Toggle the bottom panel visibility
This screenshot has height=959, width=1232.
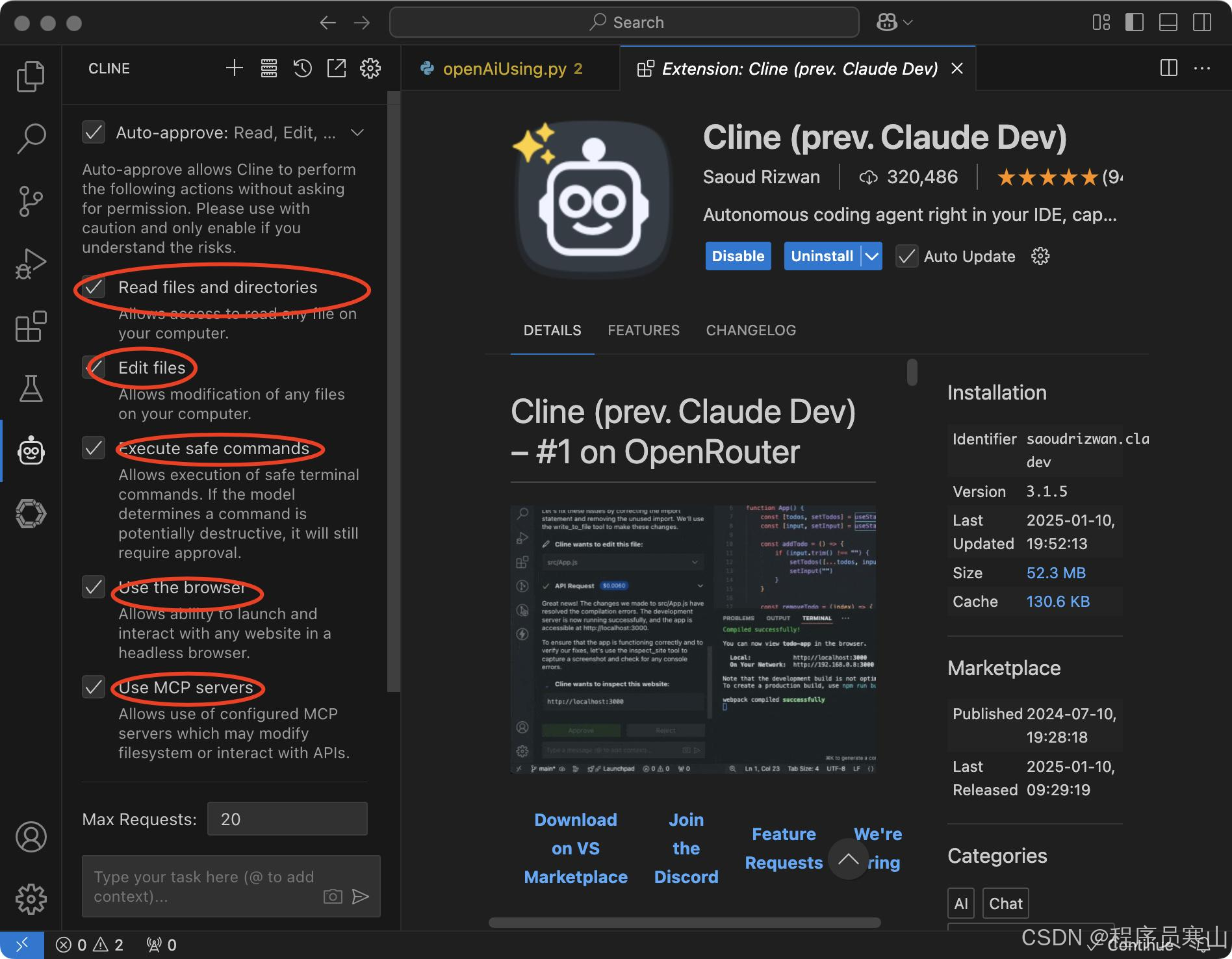1168,23
